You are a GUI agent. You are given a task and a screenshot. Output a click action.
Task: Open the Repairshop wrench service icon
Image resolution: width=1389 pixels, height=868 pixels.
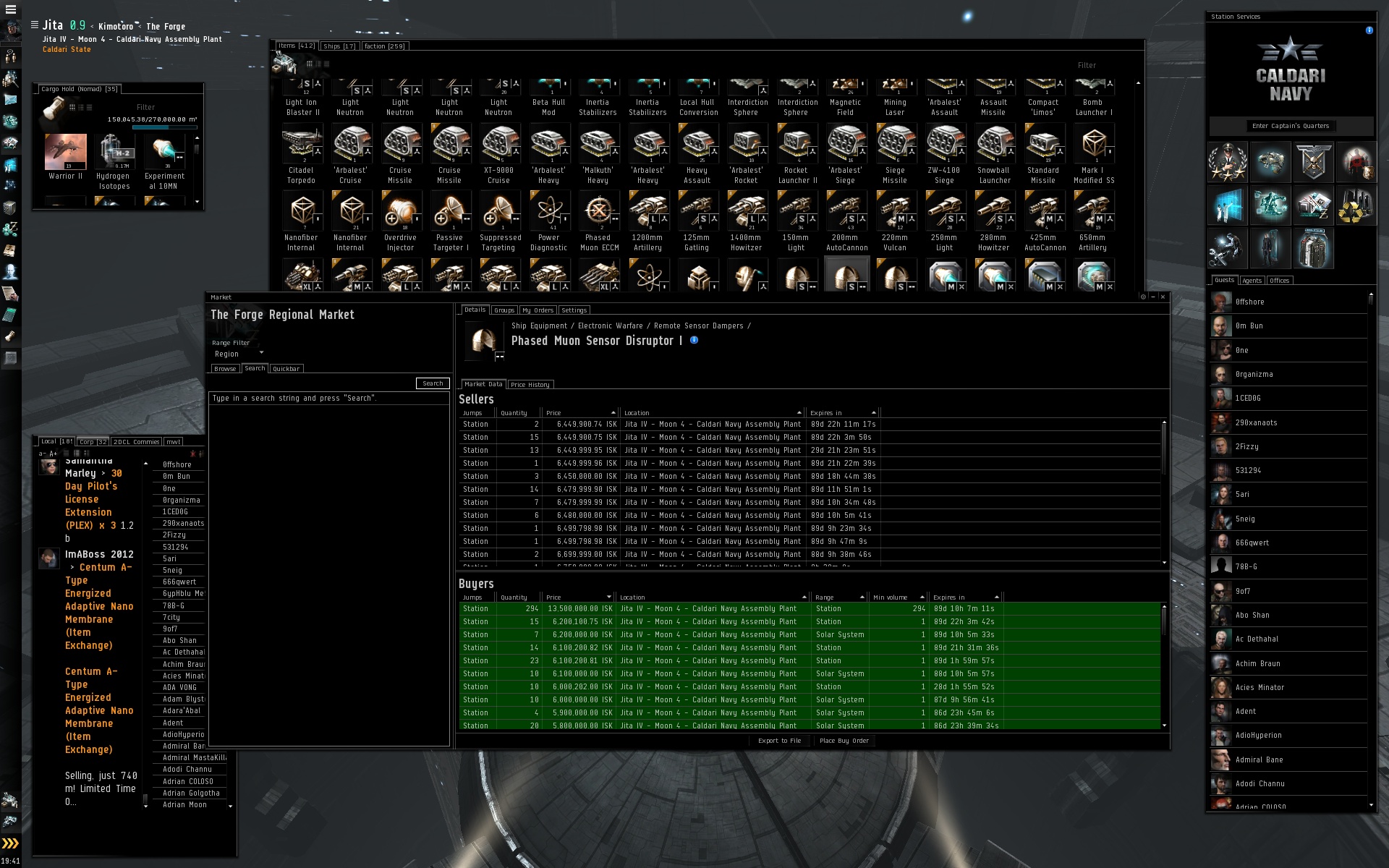tap(1228, 248)
